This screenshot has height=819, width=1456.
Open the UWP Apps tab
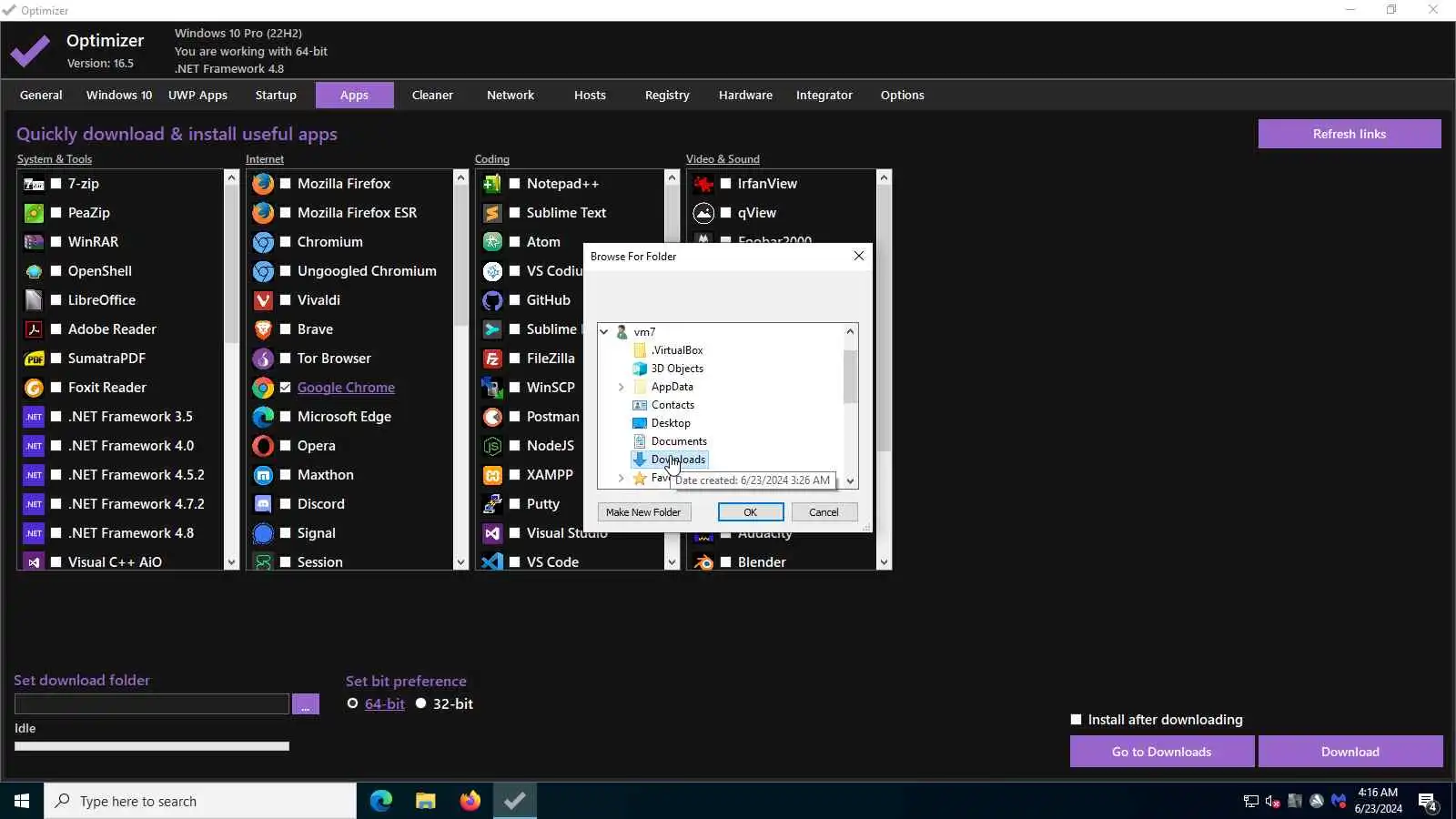[197, 95]
